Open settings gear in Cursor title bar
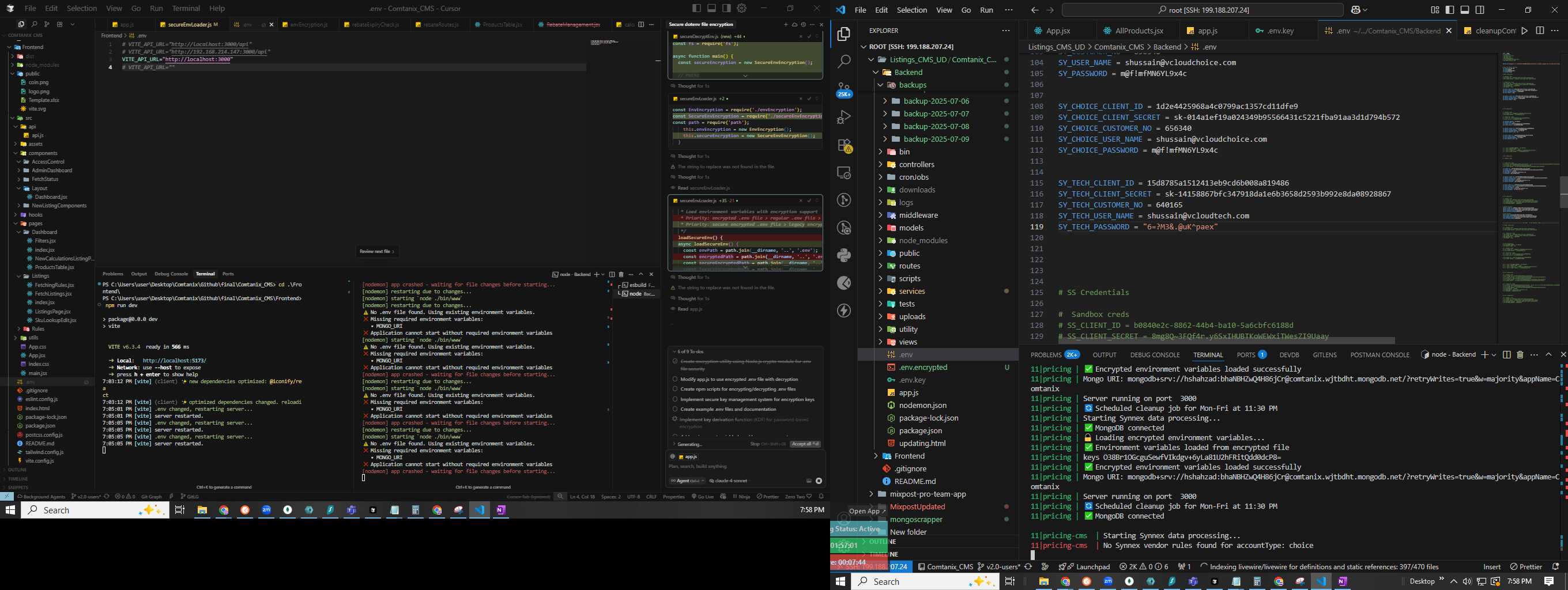This screenshot has height=590, width=1568. (x=741, y=8)
